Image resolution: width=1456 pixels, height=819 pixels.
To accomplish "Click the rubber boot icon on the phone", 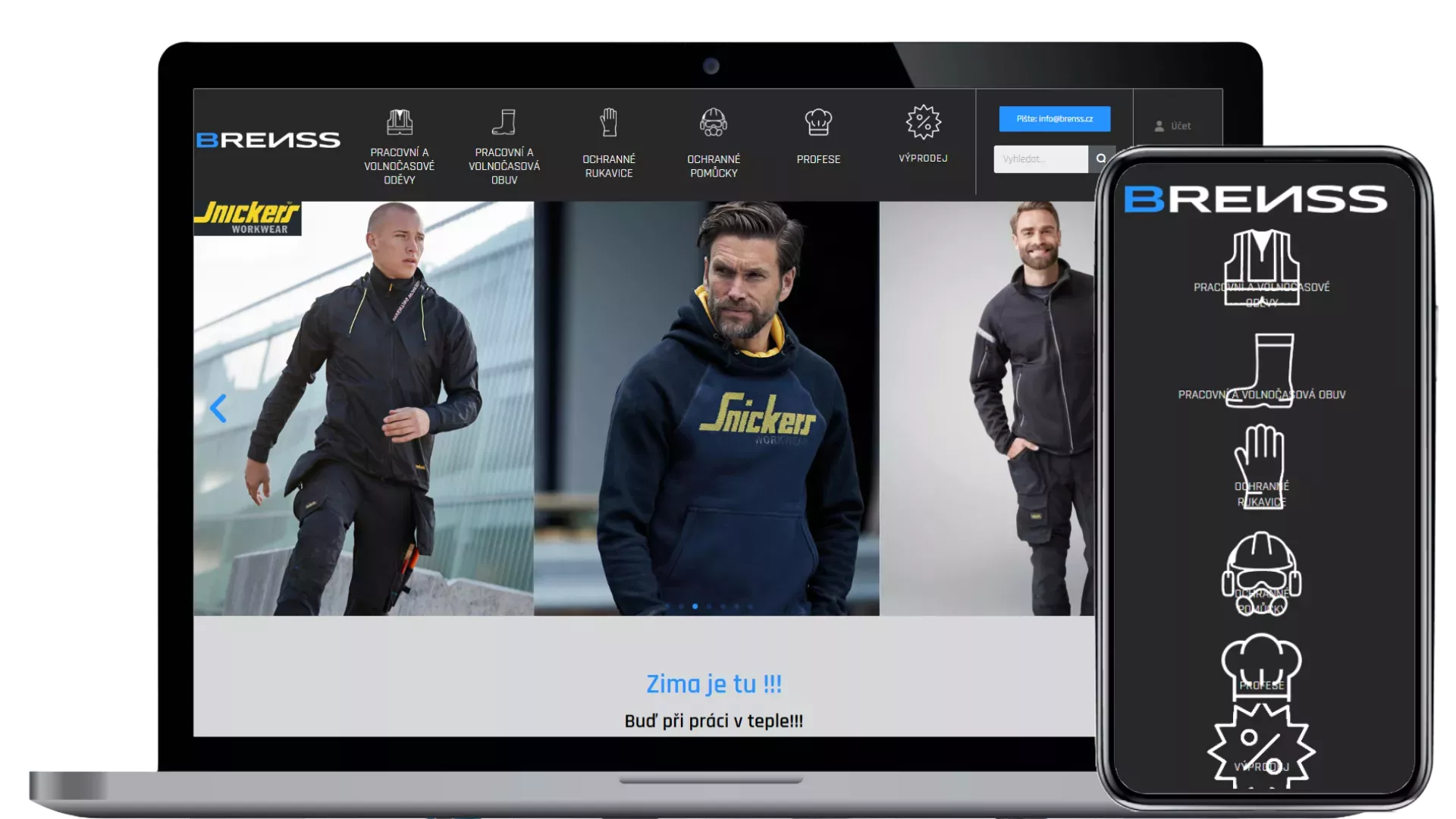I will tap(1261, 371).
